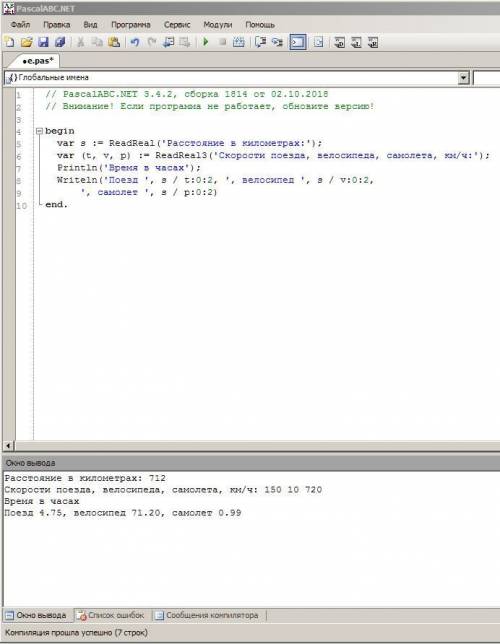Open the Файл menu
The height and width of the screenshot is (644, 500).
click(x=20, y=25)
